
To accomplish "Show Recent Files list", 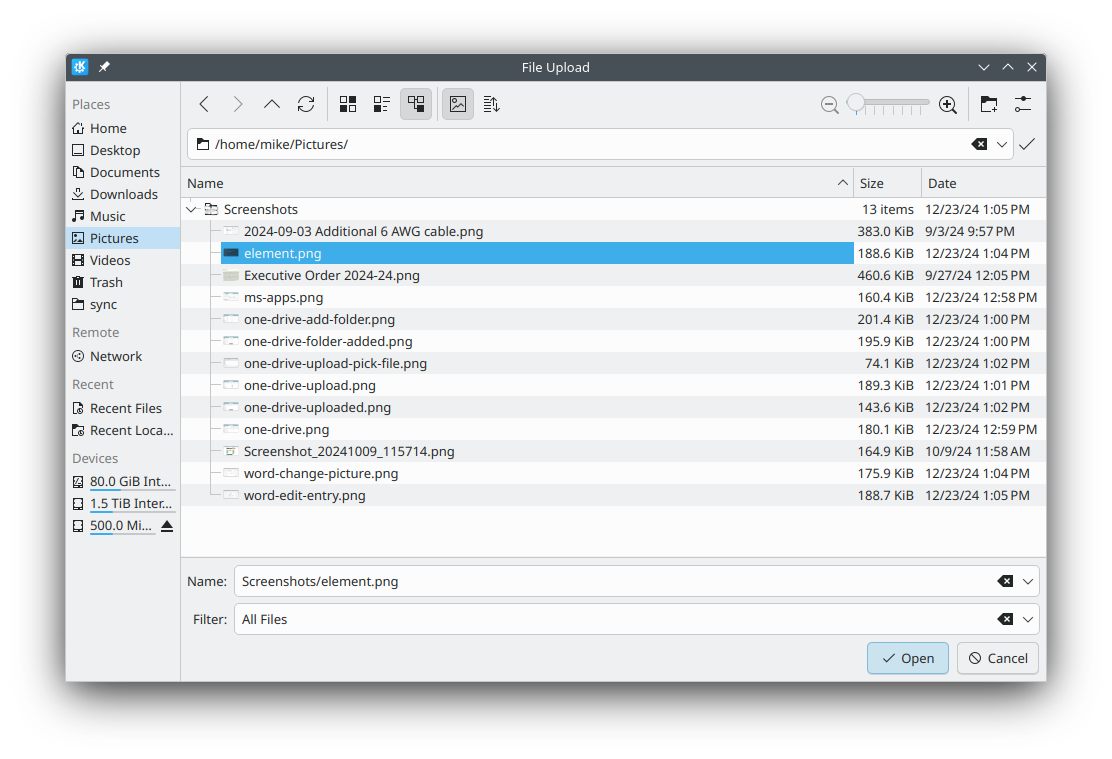I will coord(123,409).
